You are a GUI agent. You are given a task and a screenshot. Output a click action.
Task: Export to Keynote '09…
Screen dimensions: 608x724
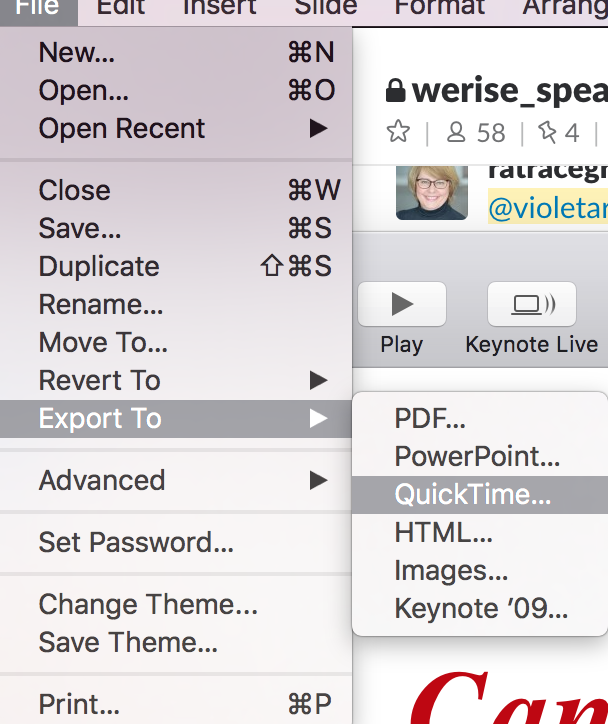[x=480, y=609]
